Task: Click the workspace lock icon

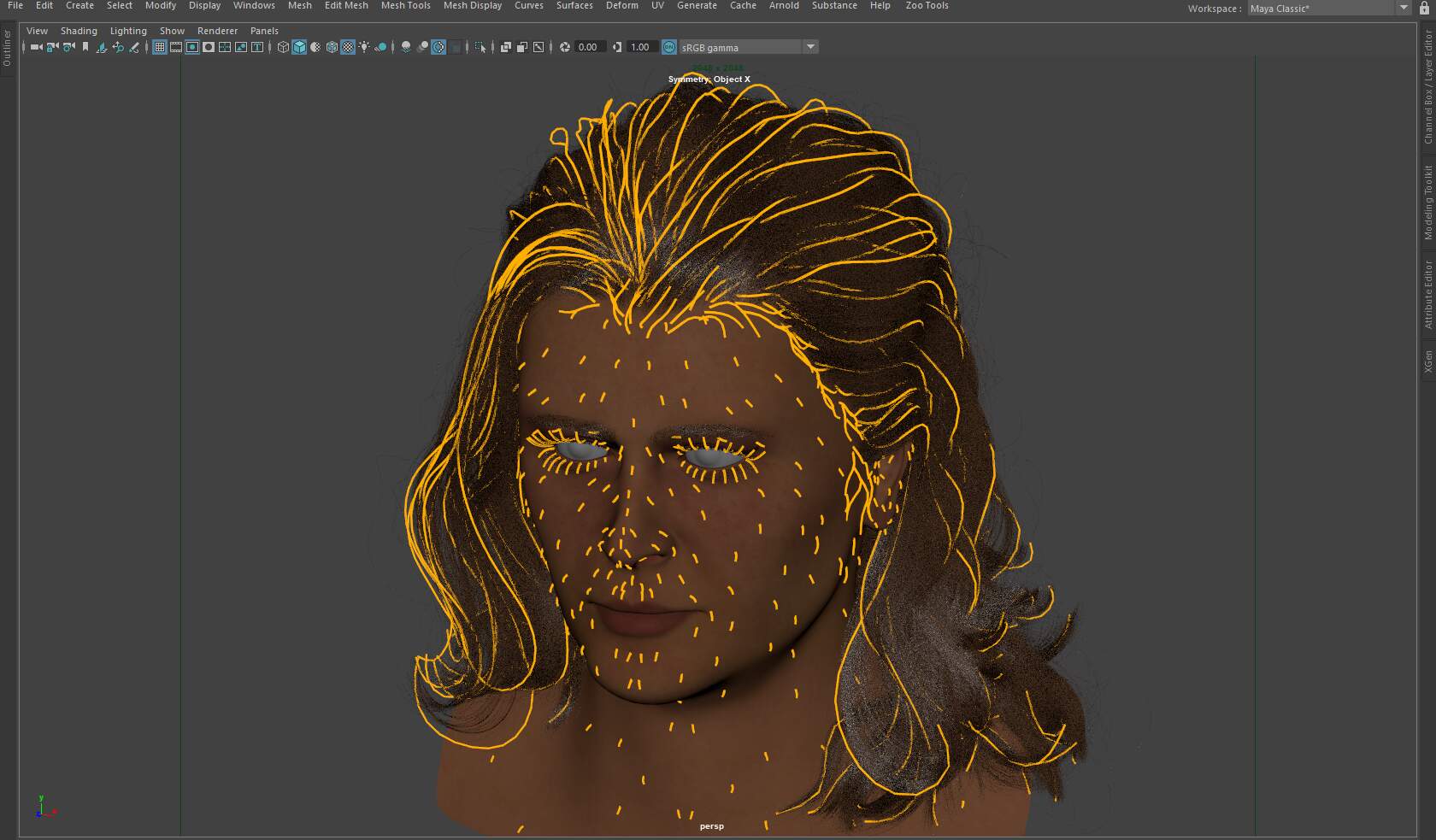Action: (x=1424, y=8)
